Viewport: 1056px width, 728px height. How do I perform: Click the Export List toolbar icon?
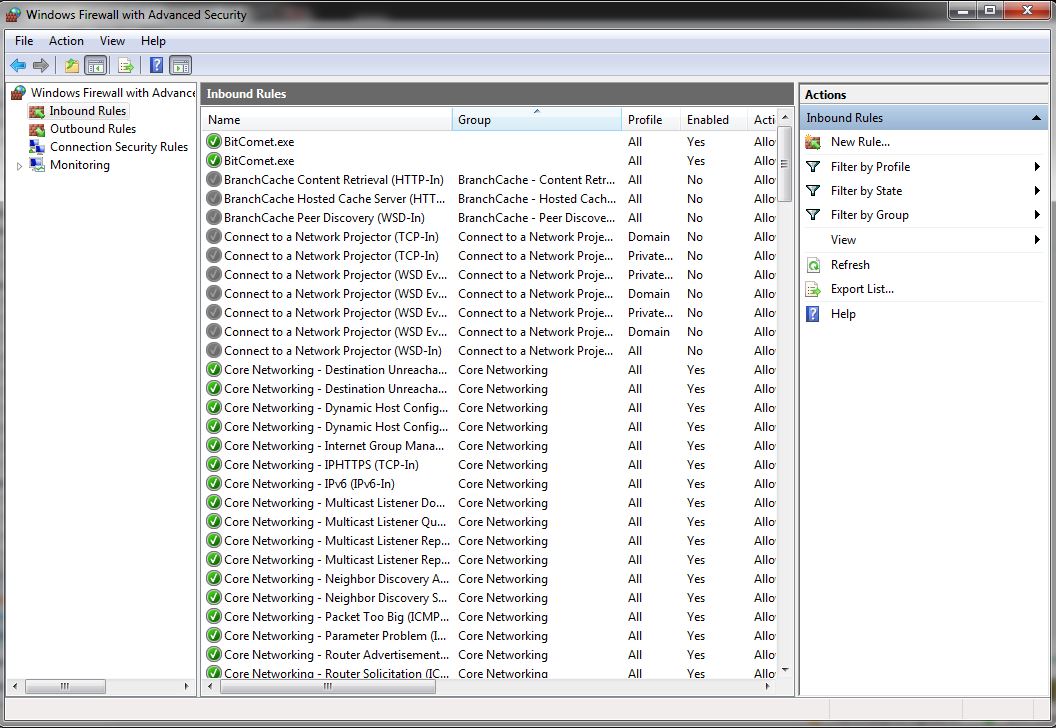[x=126, y=65]
